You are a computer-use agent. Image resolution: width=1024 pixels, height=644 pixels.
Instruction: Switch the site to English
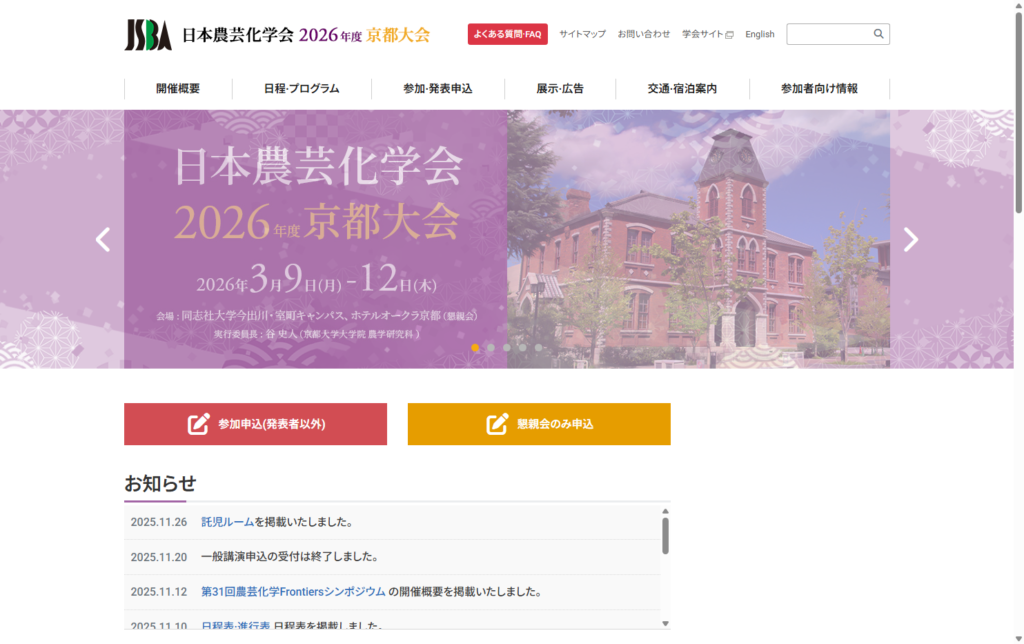[x=760, y=33]
